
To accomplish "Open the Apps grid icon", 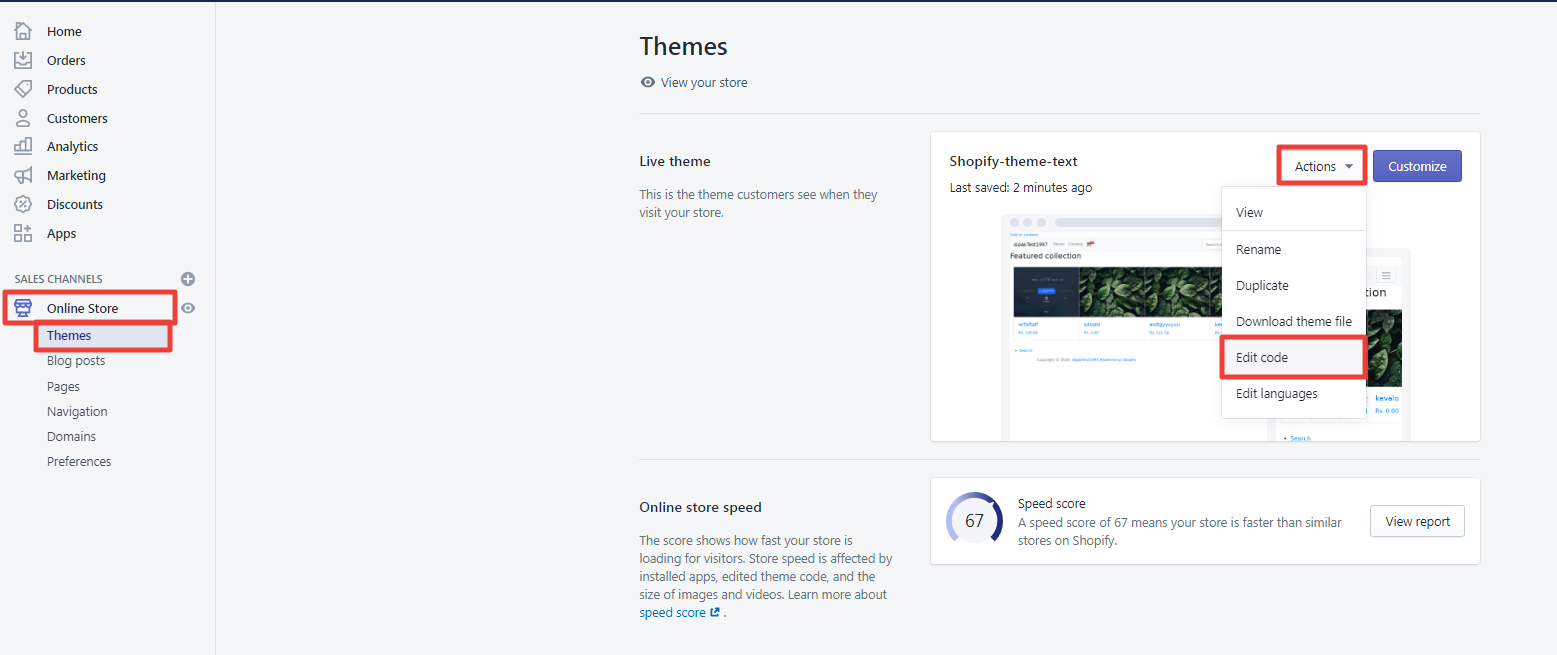I will point(23,233).
